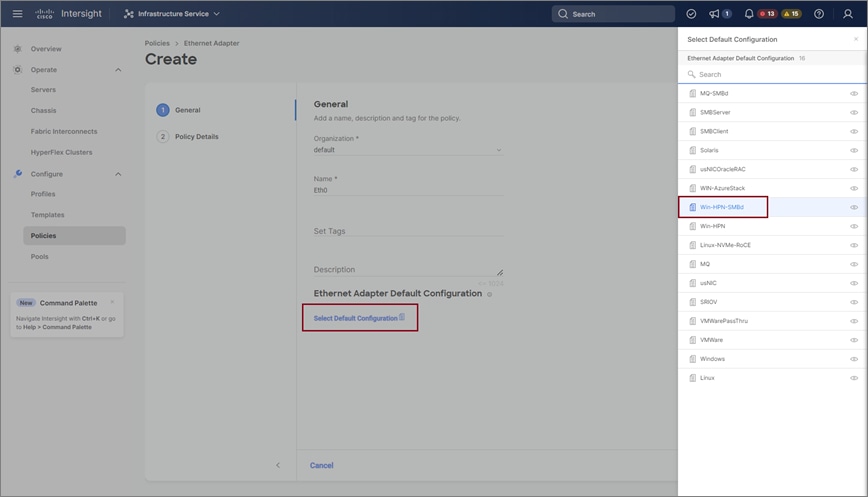Click the Linux document icon
868x497 pixels.
coord(692,378)
